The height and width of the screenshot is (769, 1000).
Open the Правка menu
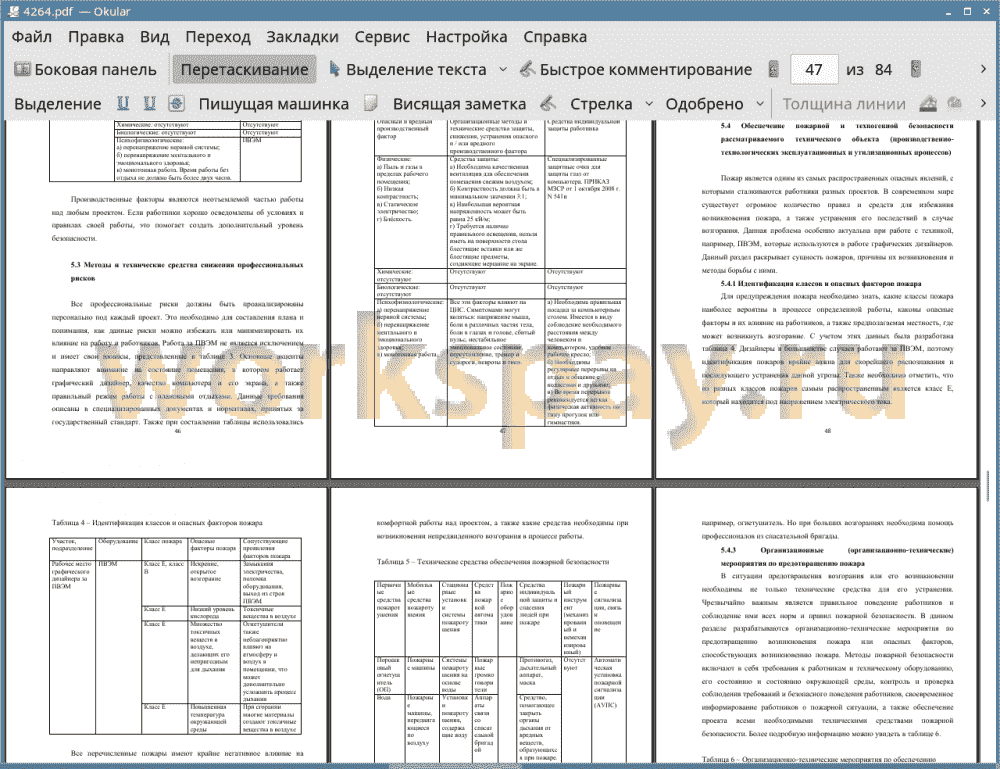click(96, 37)
